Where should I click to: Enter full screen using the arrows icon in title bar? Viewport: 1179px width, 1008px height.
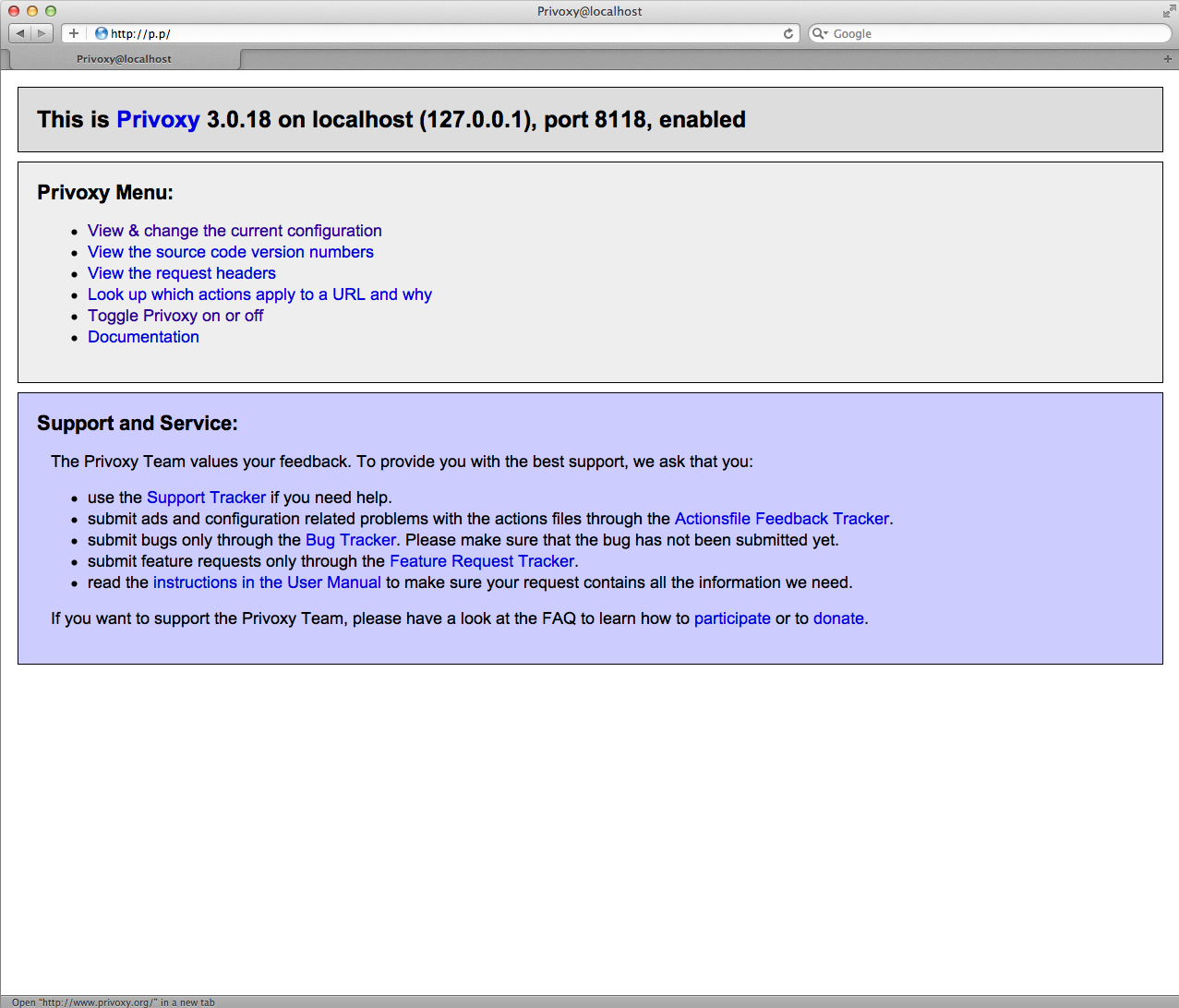1168,11
